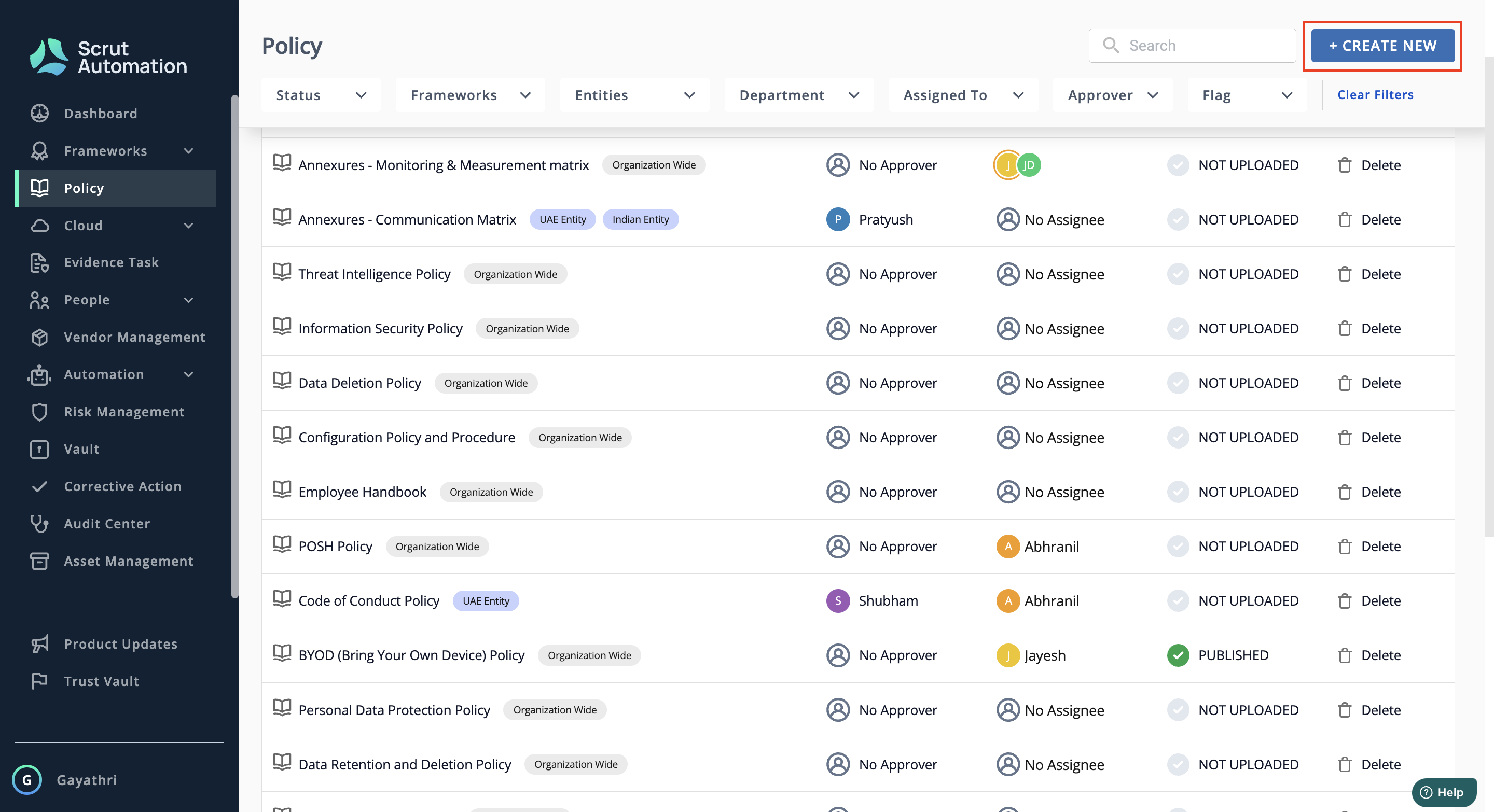
Task: Click the Trust Vault flag icon
Action: tap(39, 681)
